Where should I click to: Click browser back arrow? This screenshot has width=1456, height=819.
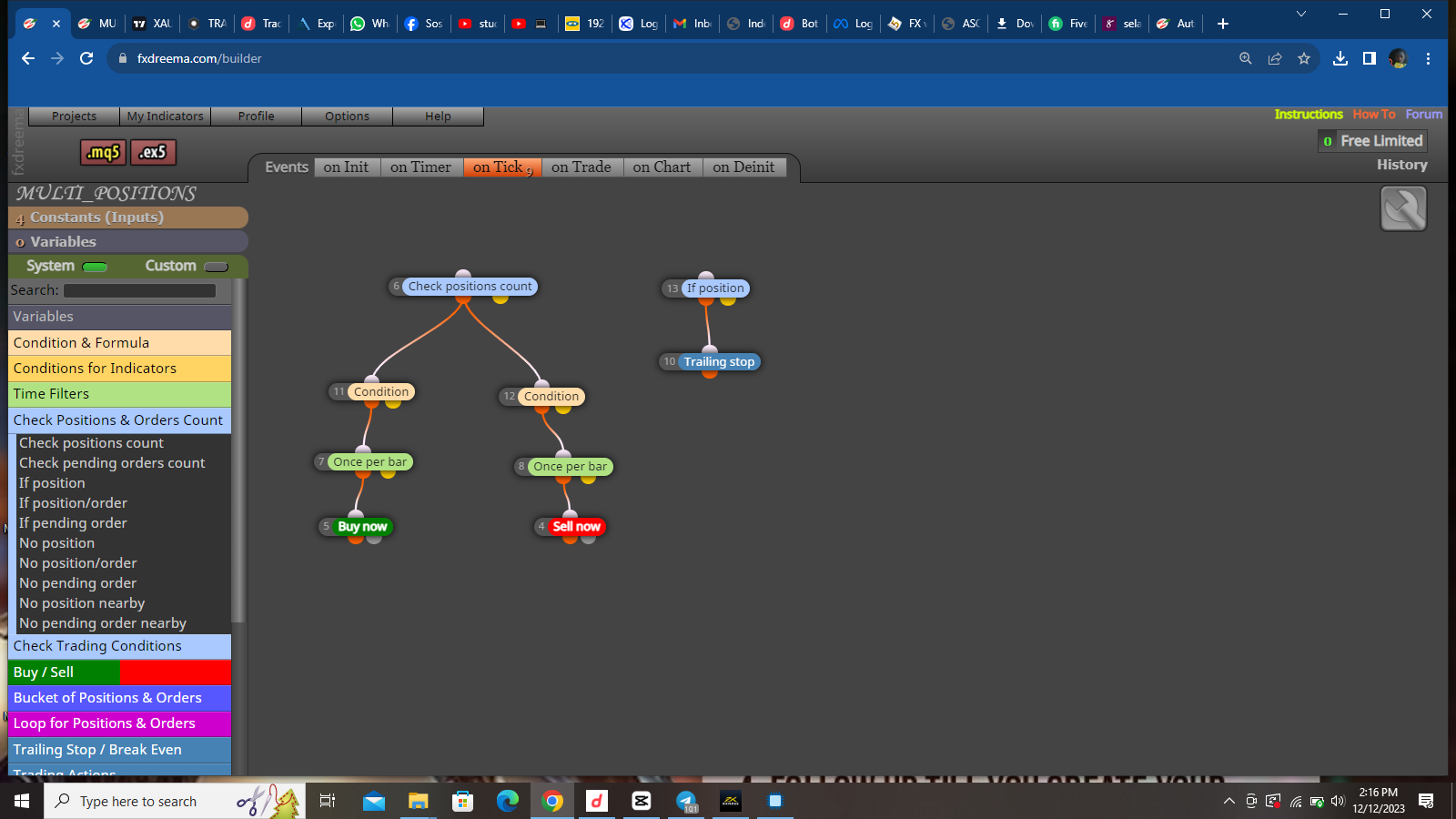pyautogui.click(x=28, y=58)
